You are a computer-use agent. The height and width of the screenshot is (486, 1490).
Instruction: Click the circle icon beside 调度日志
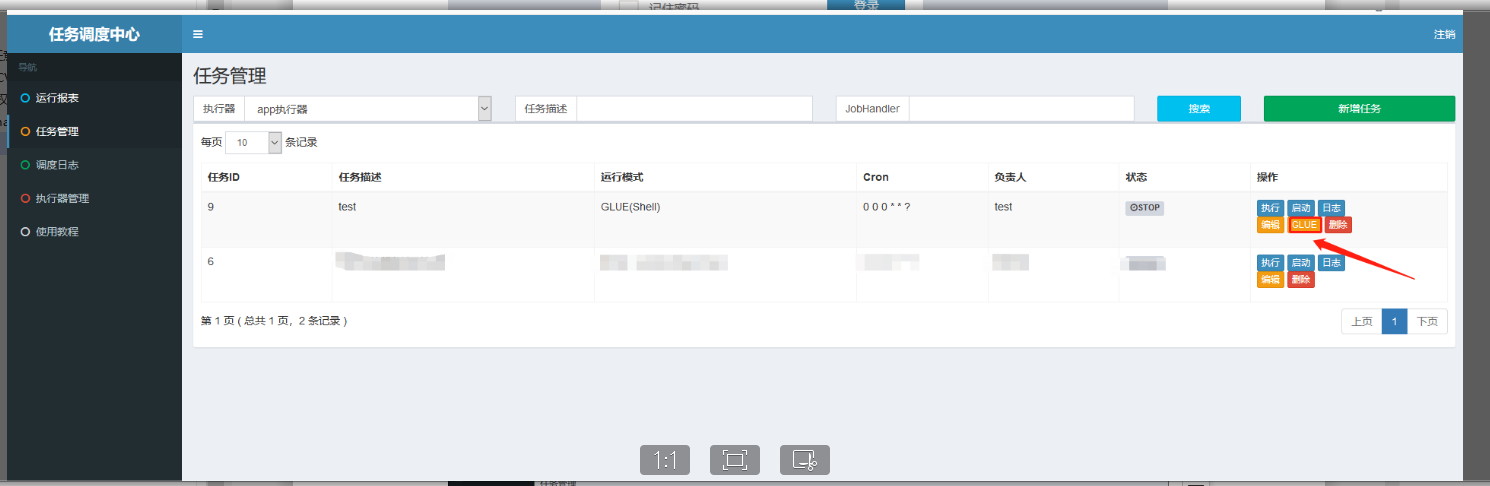(25, 165)
